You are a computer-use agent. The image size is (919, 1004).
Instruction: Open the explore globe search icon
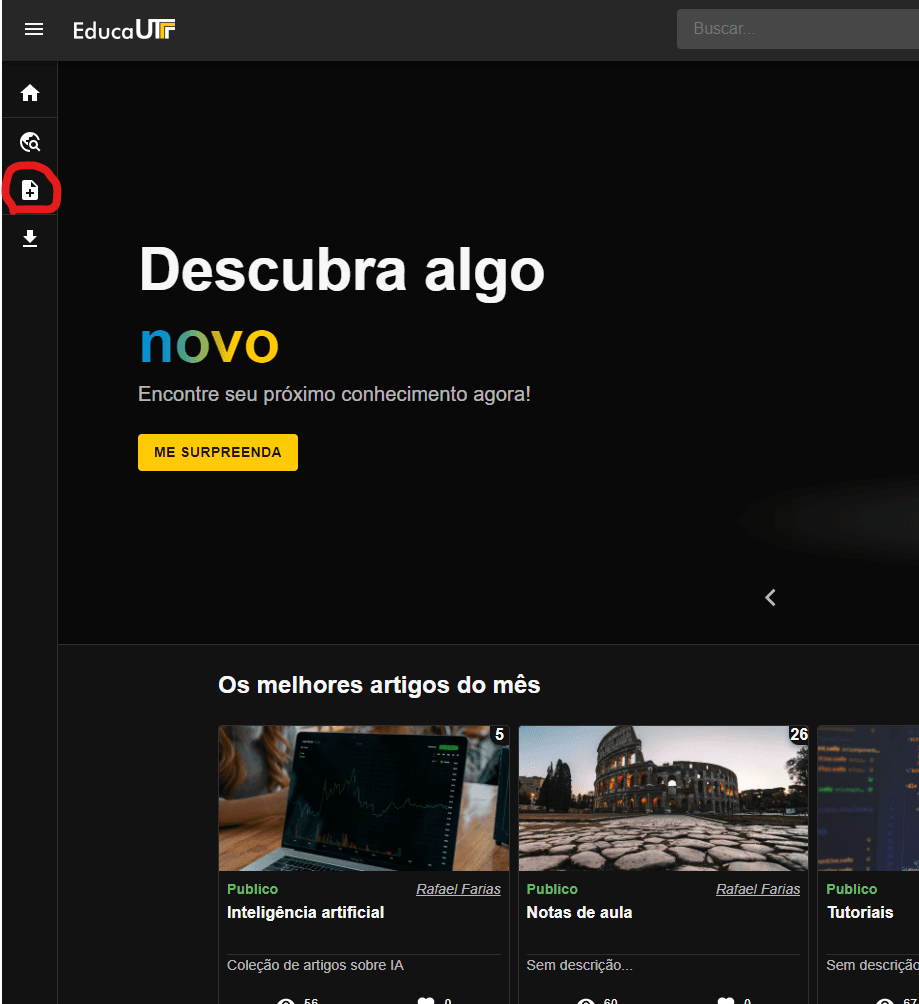point(29,142)
